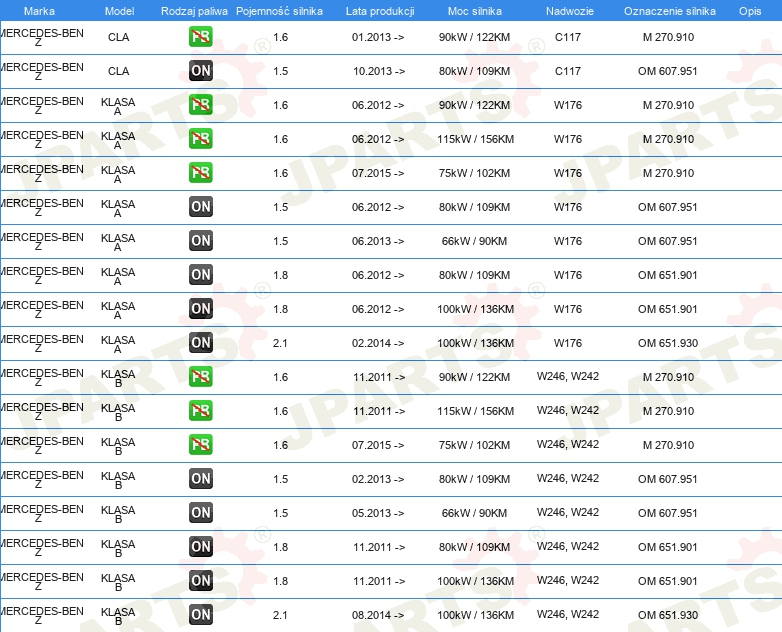Click the green PB fuel icon in the CLA 1.6 row

click(201, 37)
